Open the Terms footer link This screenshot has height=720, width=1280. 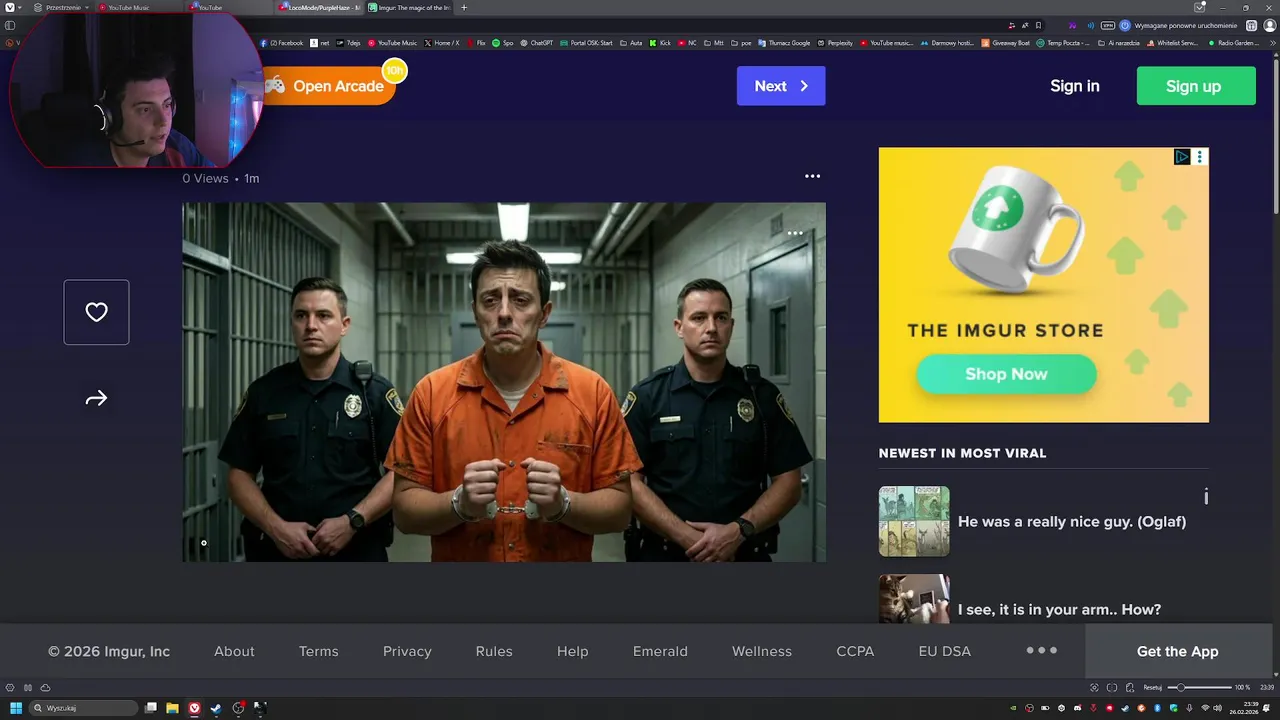(318, 651)
